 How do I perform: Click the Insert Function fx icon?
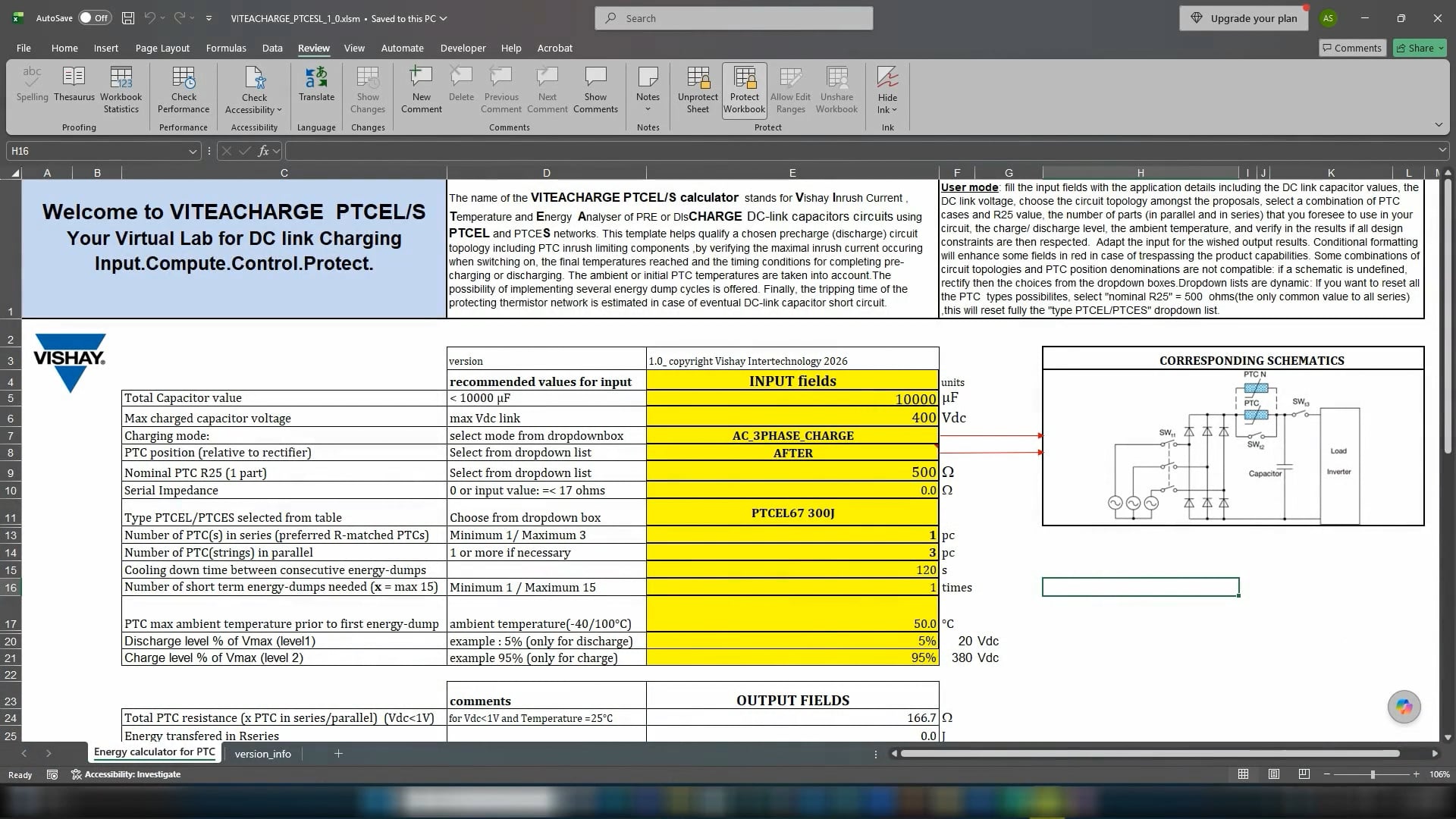263,151
